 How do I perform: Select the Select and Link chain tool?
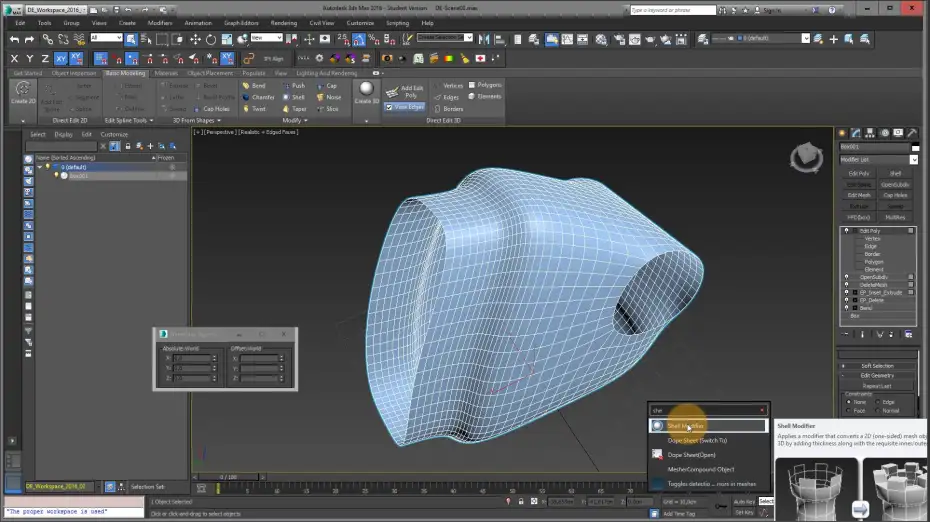47,39
